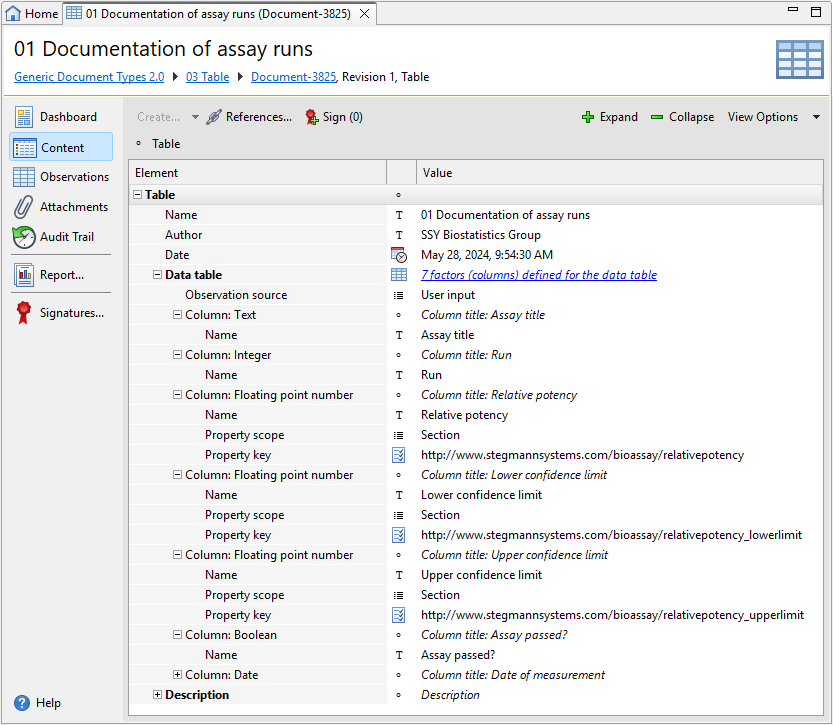Click the Help question mark icon
The image size is (833, 725).
(x=22, y=703)
